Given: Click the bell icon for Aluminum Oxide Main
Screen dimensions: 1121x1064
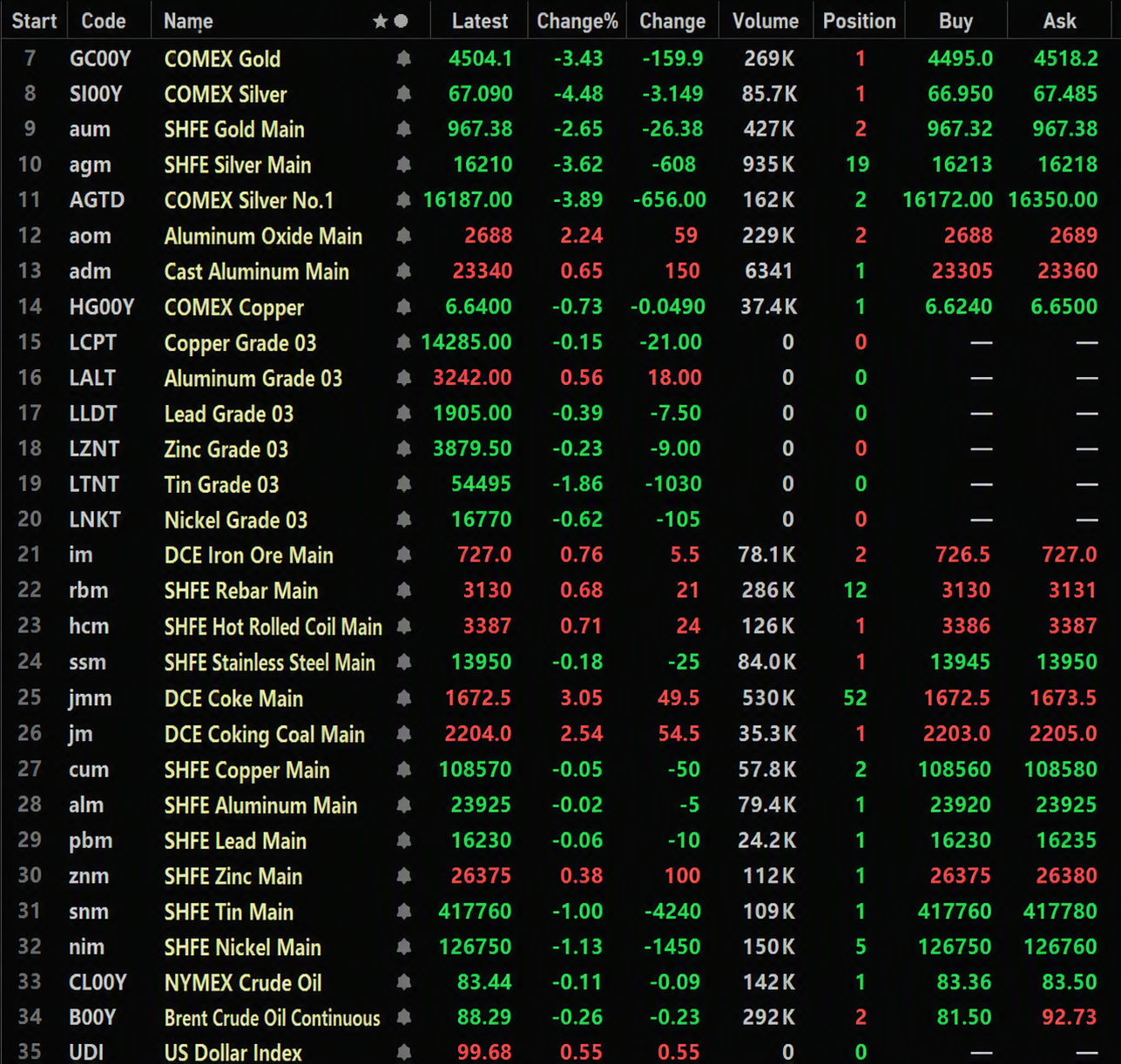Looking at the screenshot, I should pos(403,236).
